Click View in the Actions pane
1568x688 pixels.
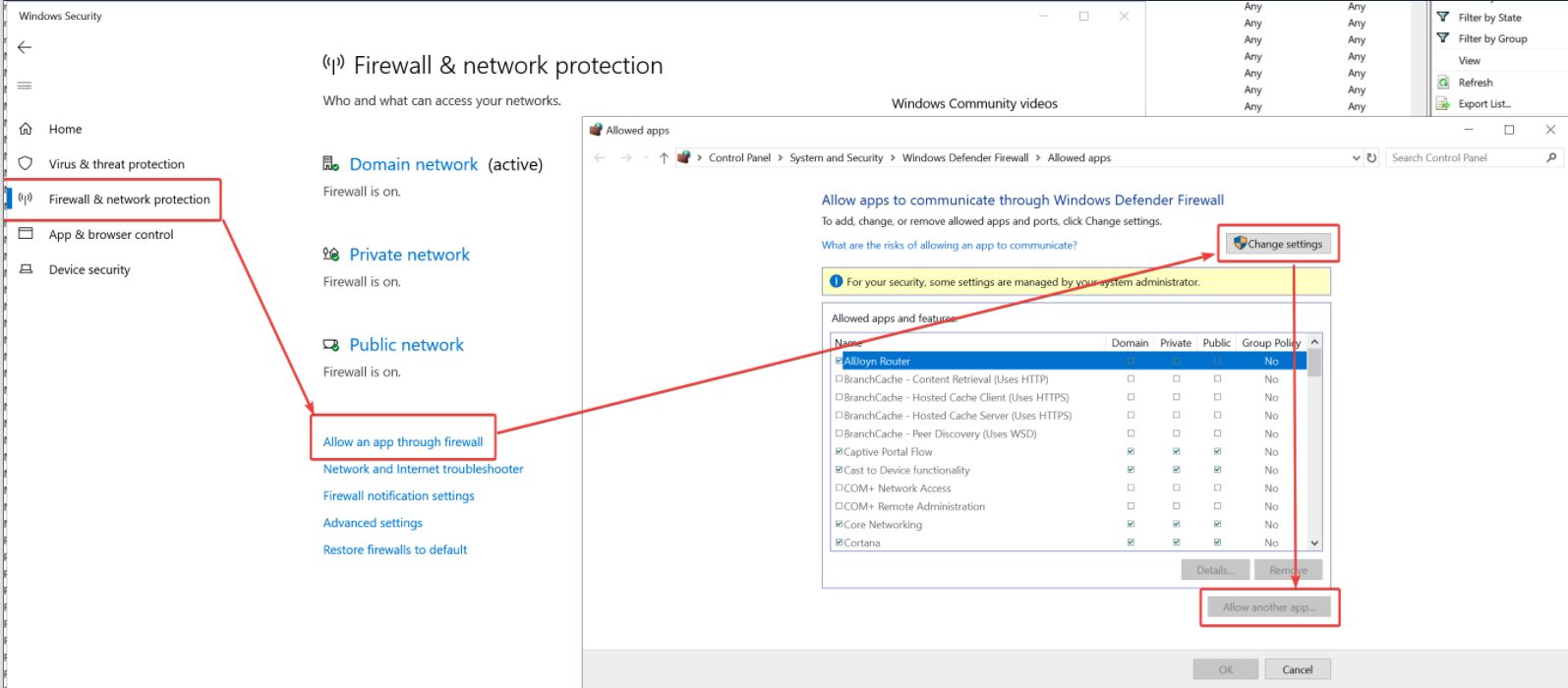(x=1469, y=61)
